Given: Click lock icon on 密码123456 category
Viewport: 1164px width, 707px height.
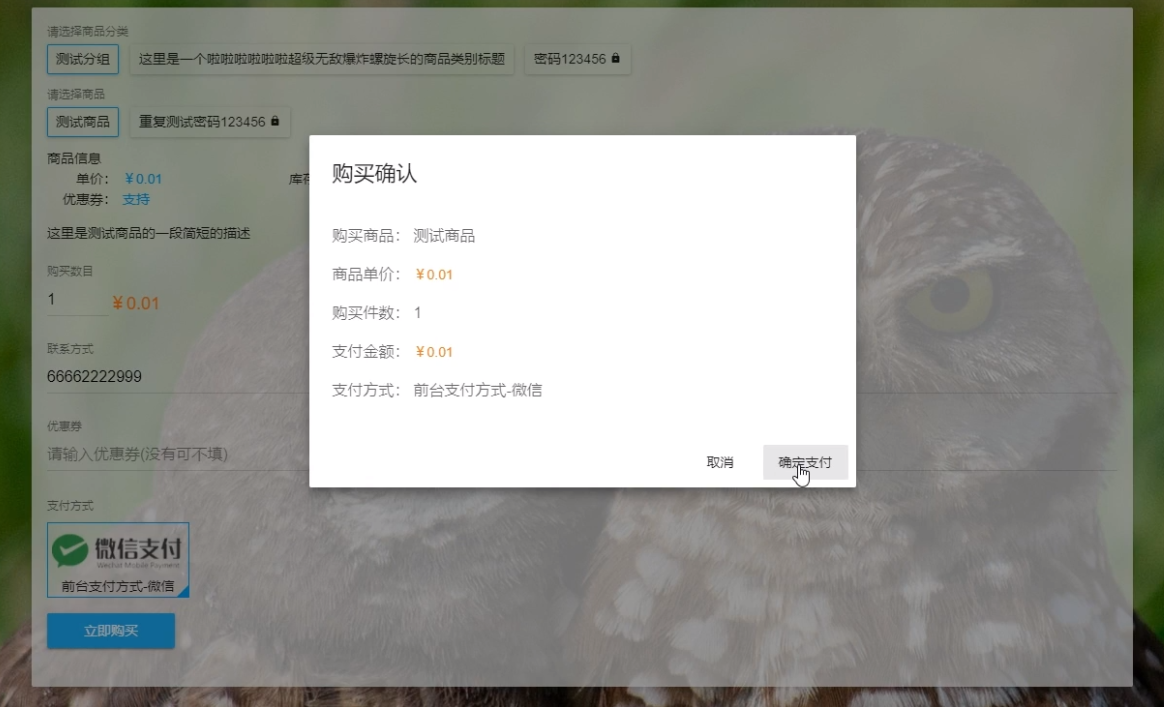Looking at the screenshot, I should coord(615,59).
